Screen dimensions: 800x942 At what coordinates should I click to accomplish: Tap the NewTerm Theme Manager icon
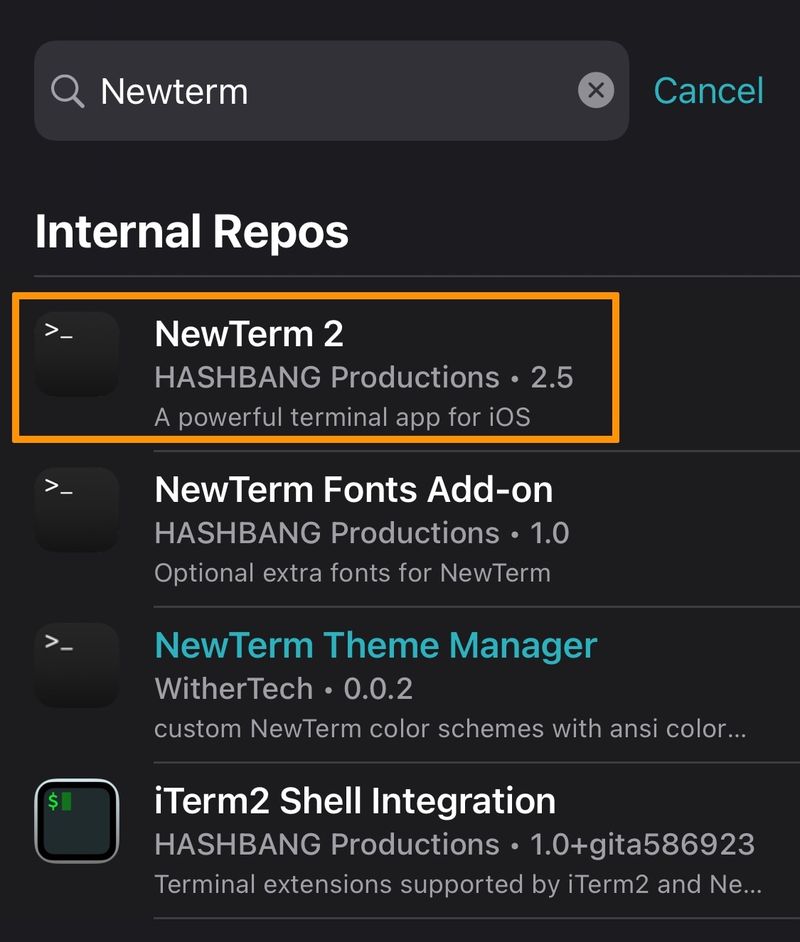click(x=77, y=665)
